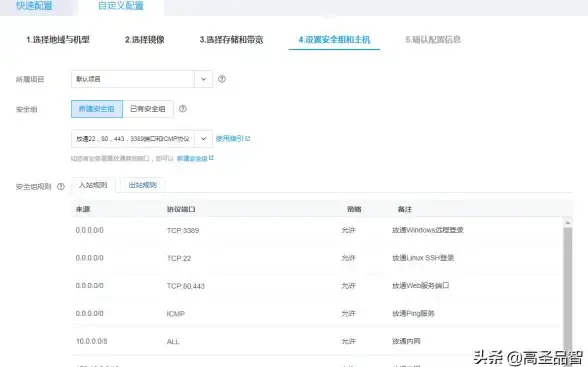This screenshot has height=367, width=588.
Task: Click source 0.0.0.0/0 in TCP:22 row
Action: coord(90,258)
